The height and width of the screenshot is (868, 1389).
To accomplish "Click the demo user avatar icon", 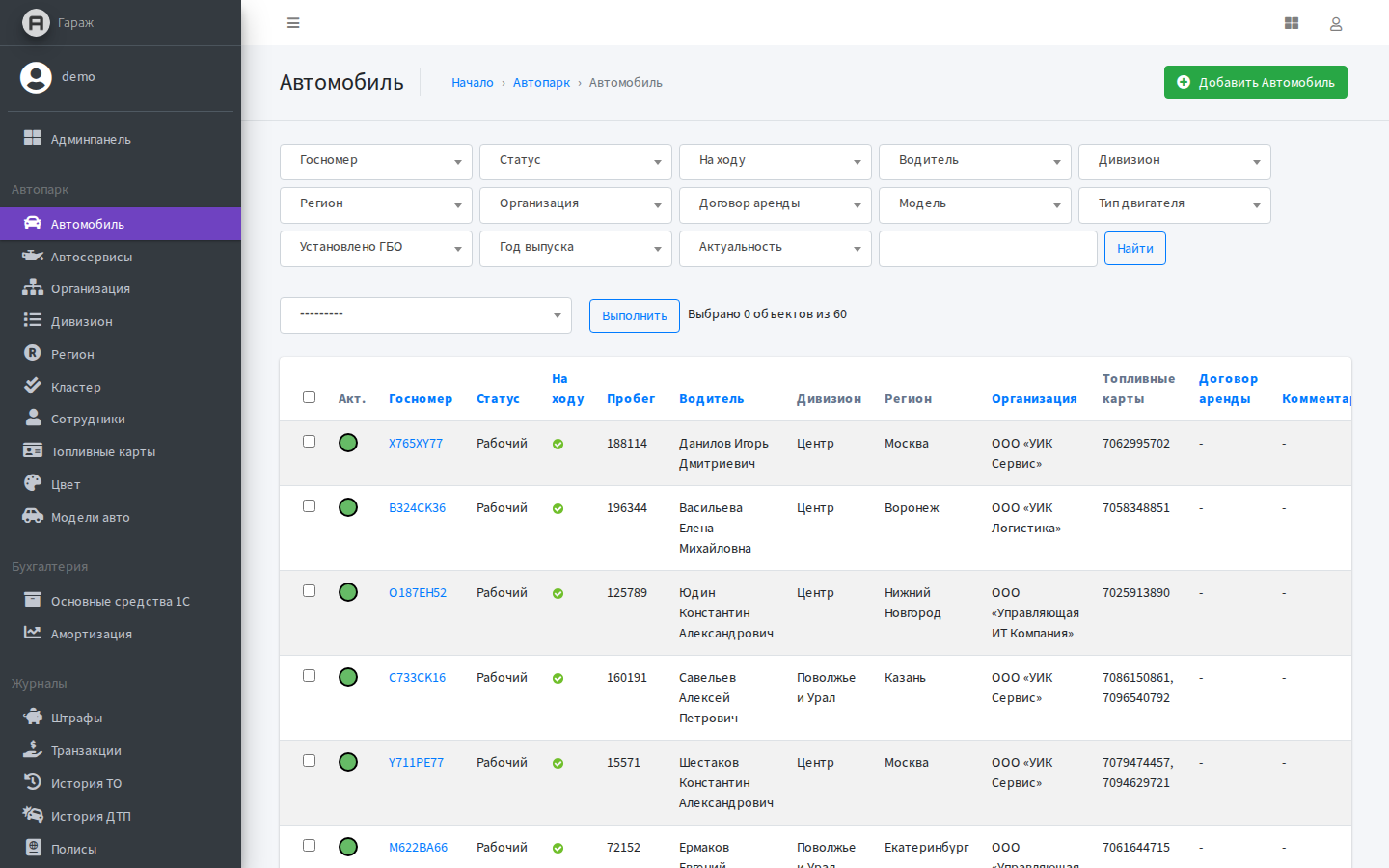I will (x=36, y=77).
